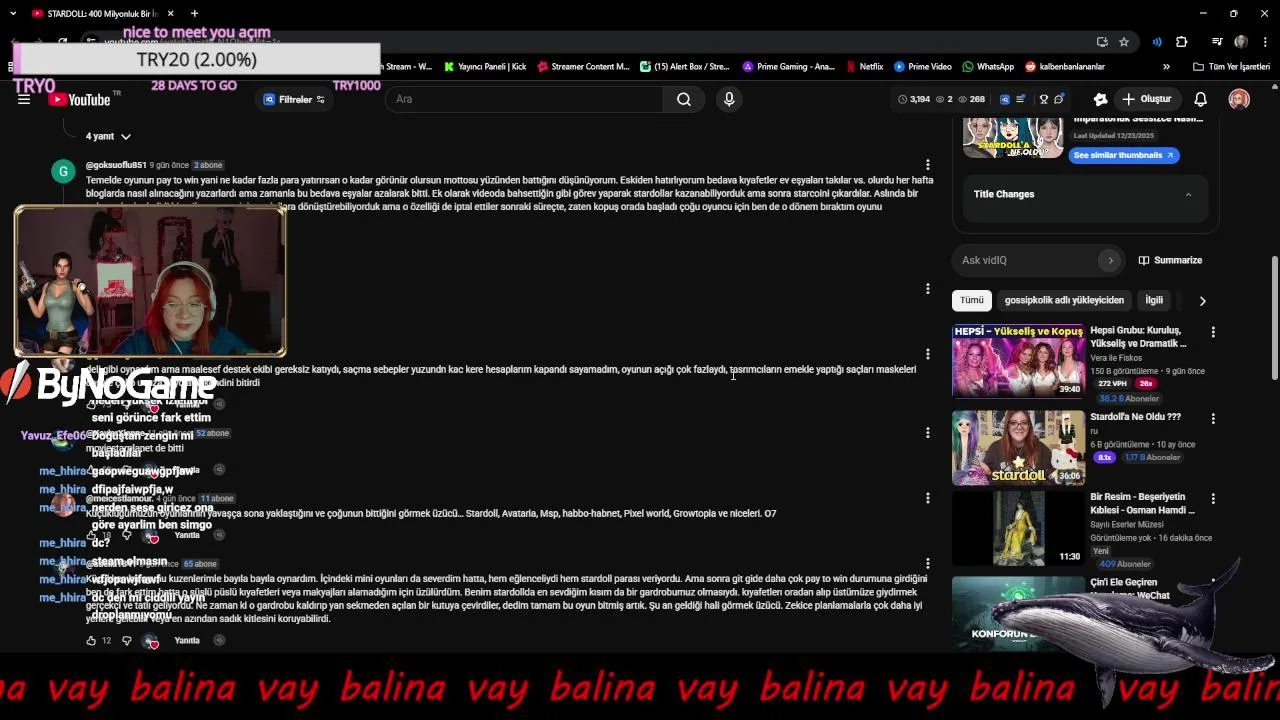Select gossipkolik adlı yükleyiciden chip
The image size is (1280, 720).
click(1064, 300)
